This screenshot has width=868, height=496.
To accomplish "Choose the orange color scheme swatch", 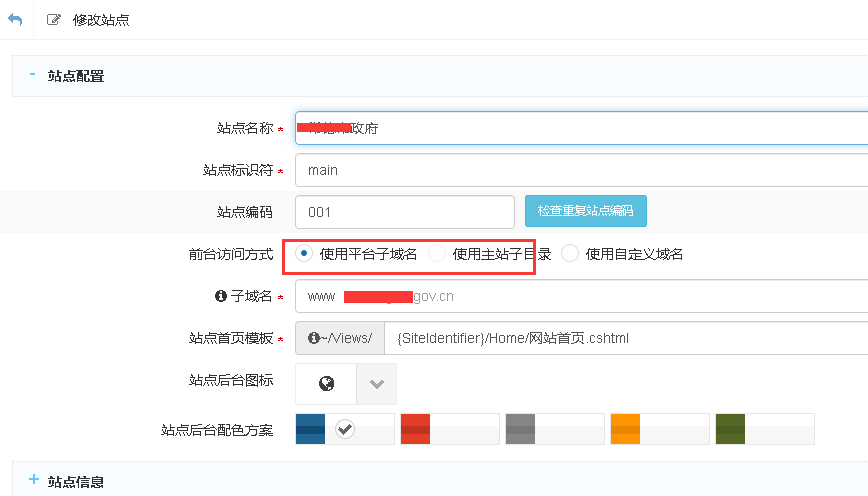I will pyautogui.click(x=659, y=429).
